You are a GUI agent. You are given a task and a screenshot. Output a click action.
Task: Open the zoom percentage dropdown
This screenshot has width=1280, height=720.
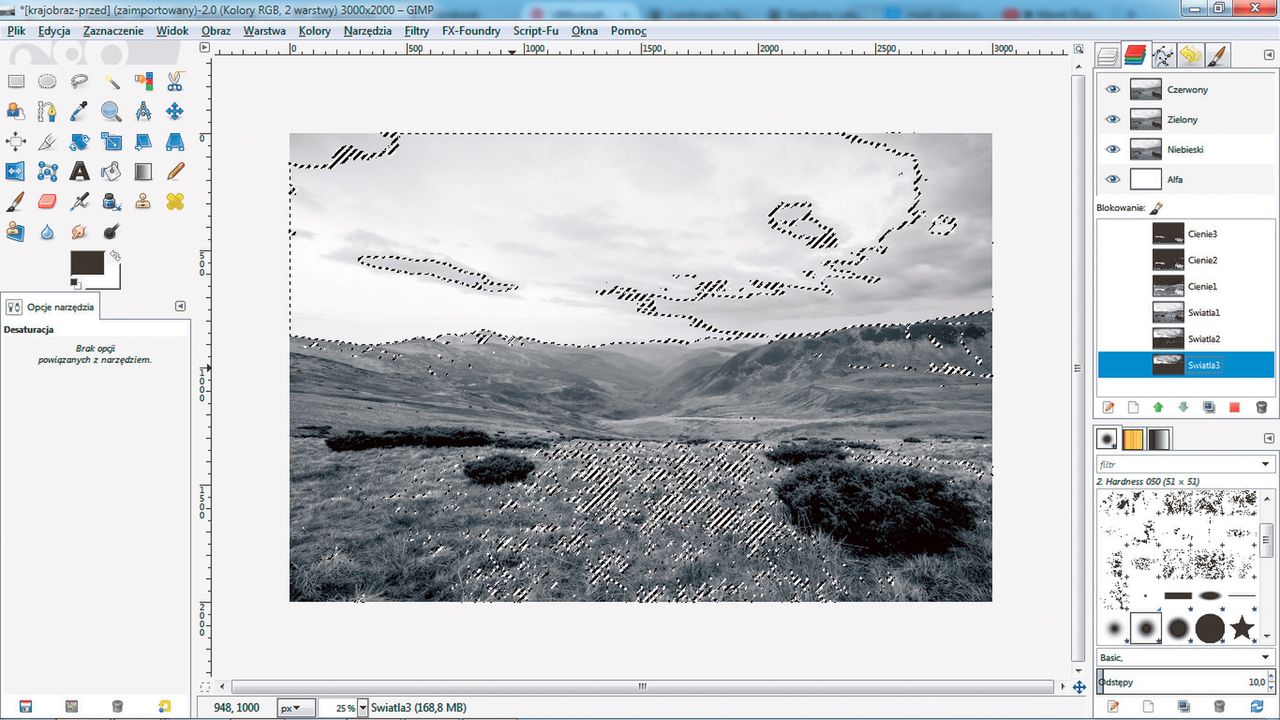click(x=363, y=708)
